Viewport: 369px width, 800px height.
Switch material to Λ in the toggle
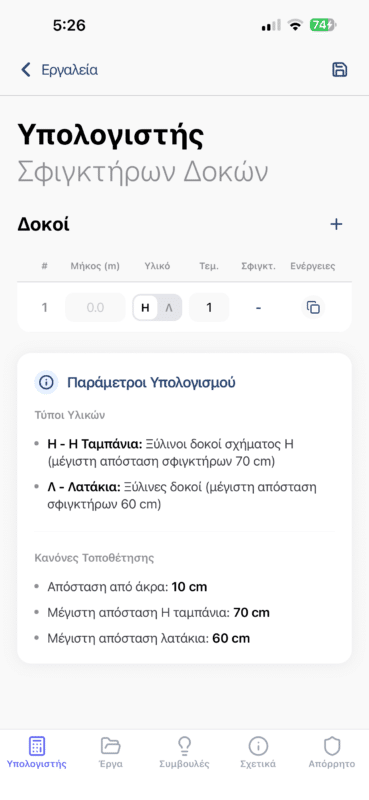click(169, 308)
